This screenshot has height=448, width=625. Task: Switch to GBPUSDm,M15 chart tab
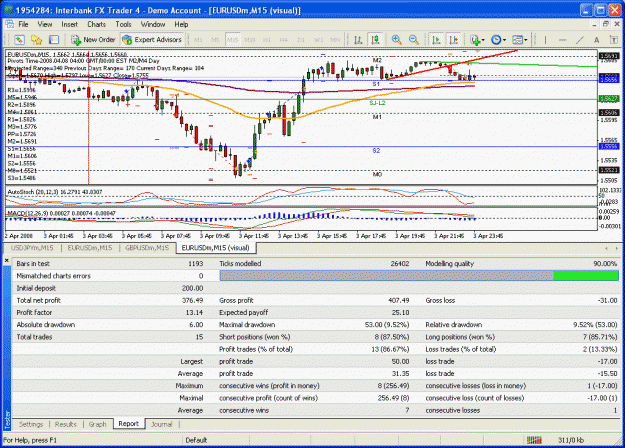pos(147,248)
